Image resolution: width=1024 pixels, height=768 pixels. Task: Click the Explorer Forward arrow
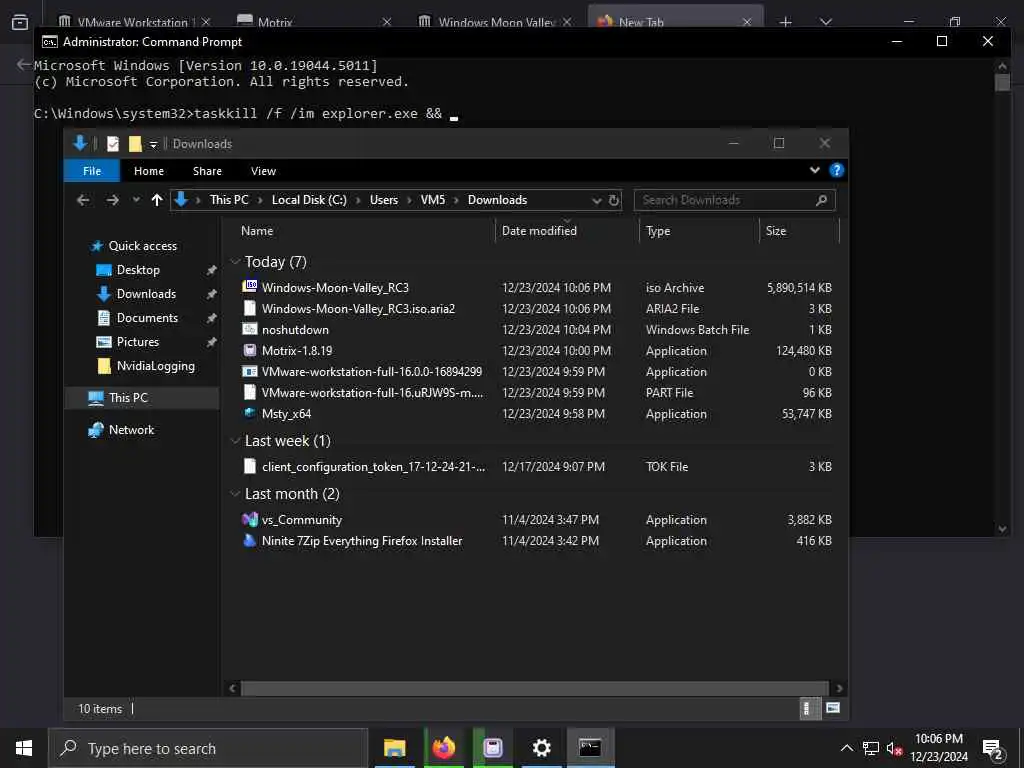[112, 200]
